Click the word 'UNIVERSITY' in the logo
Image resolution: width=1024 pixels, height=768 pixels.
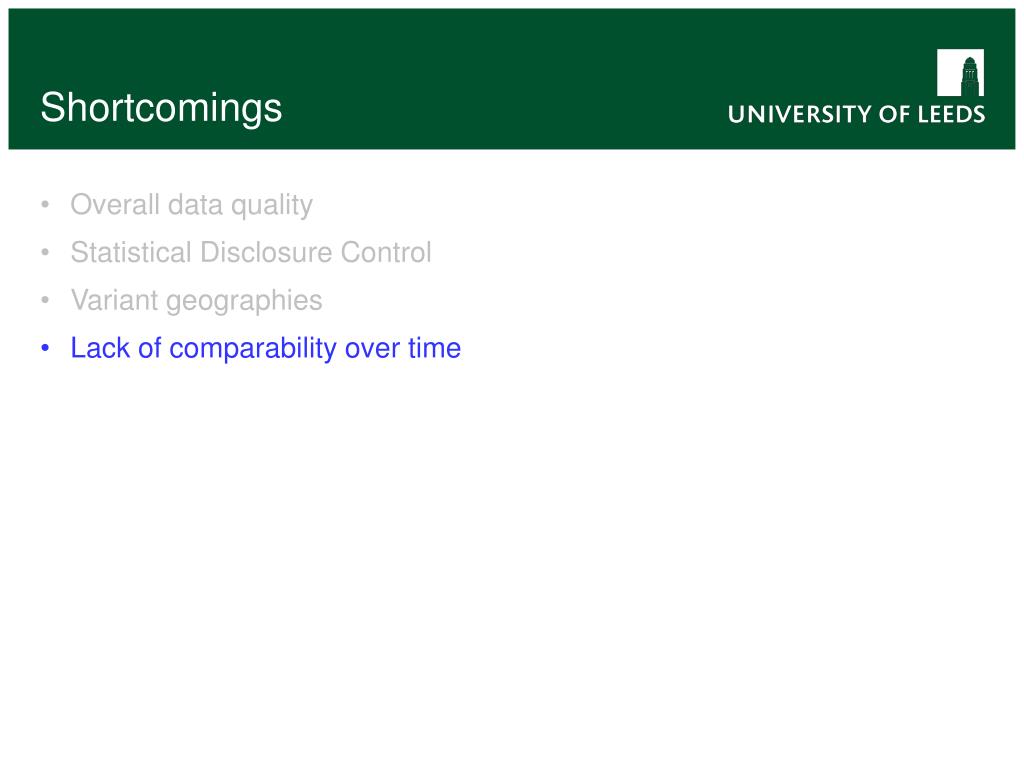tap(800, 114)
